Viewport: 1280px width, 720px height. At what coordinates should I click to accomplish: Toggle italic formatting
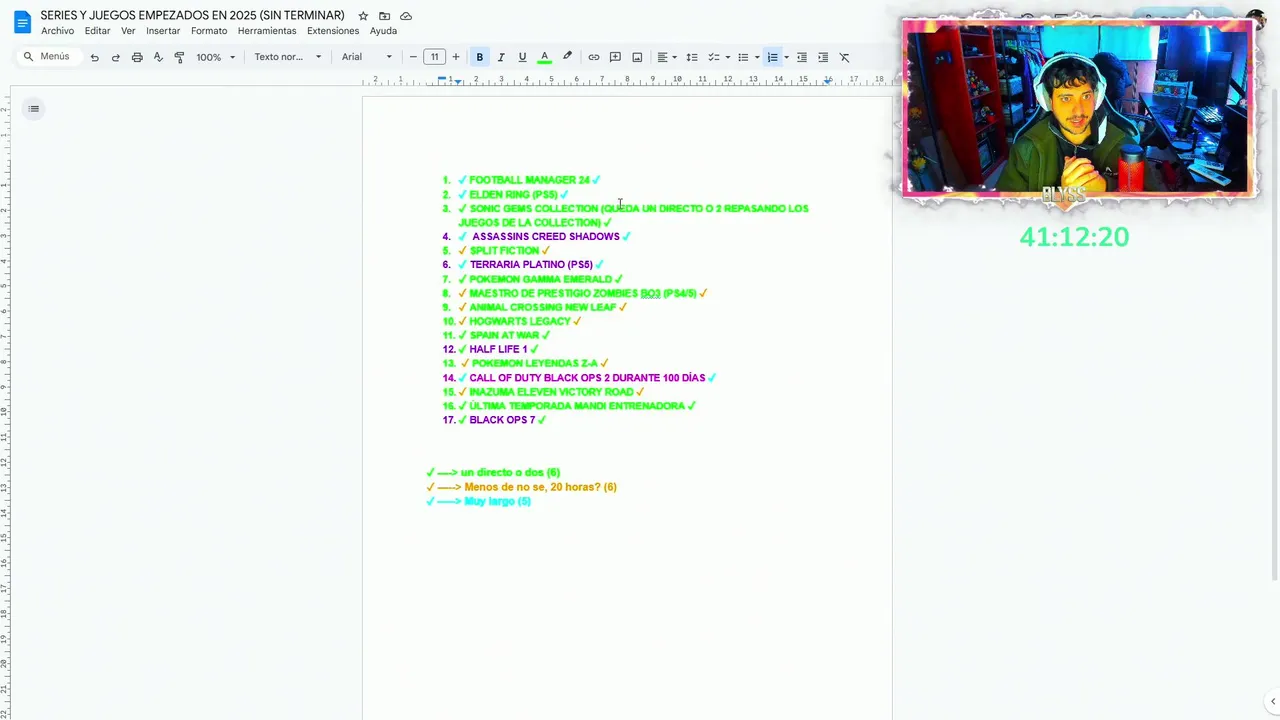coord(501,57)
